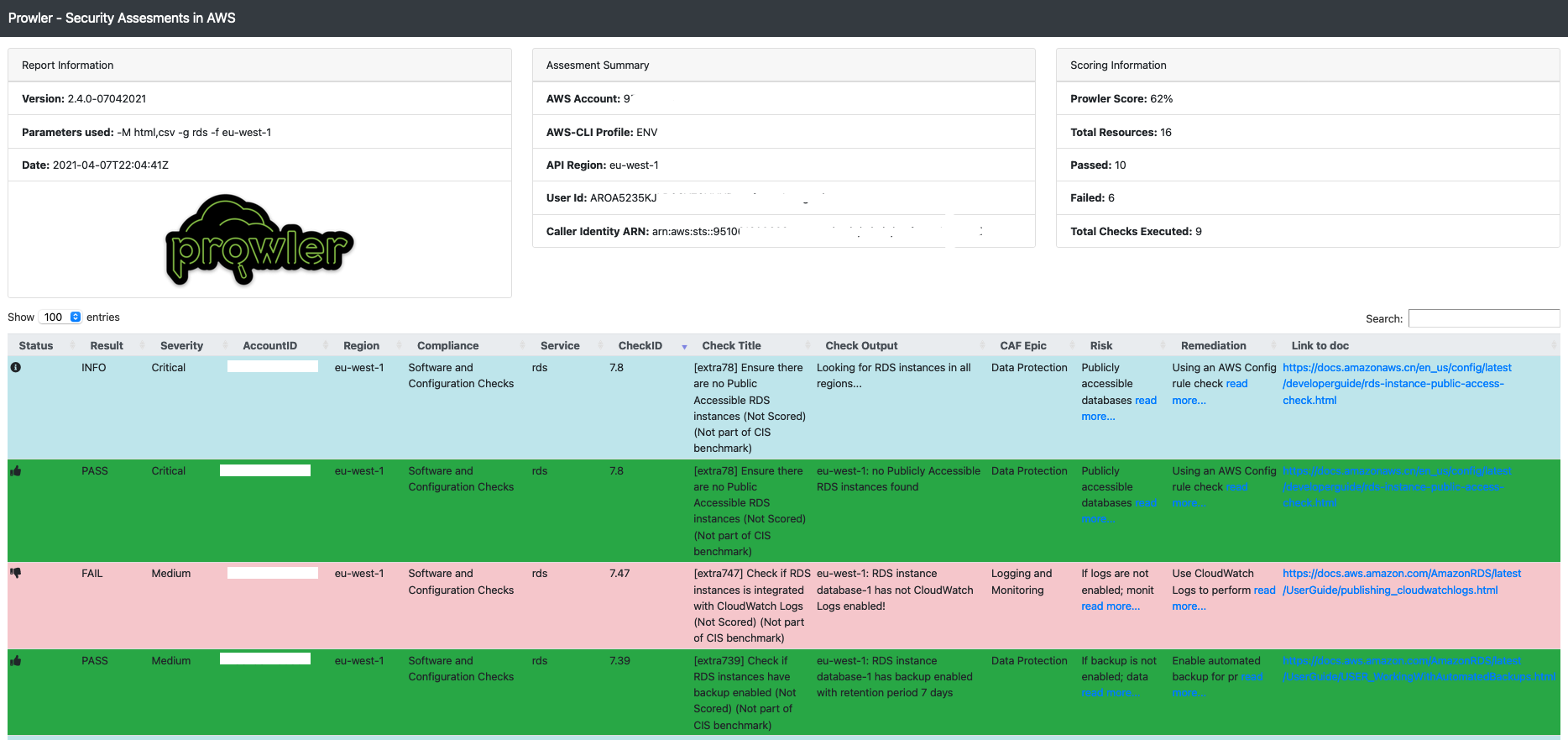Open rds-instance-public-access doc link in INFO row
1568x740 pixels.
coord(1397,384)
